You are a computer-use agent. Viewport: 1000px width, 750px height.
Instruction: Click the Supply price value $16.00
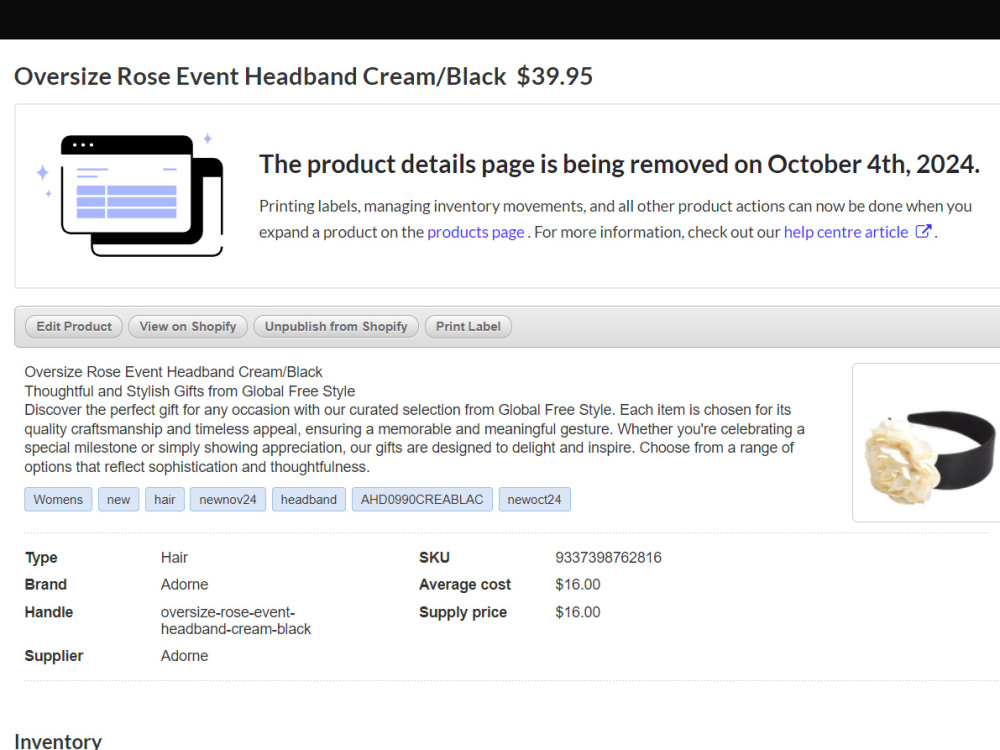tap(578, 612)
